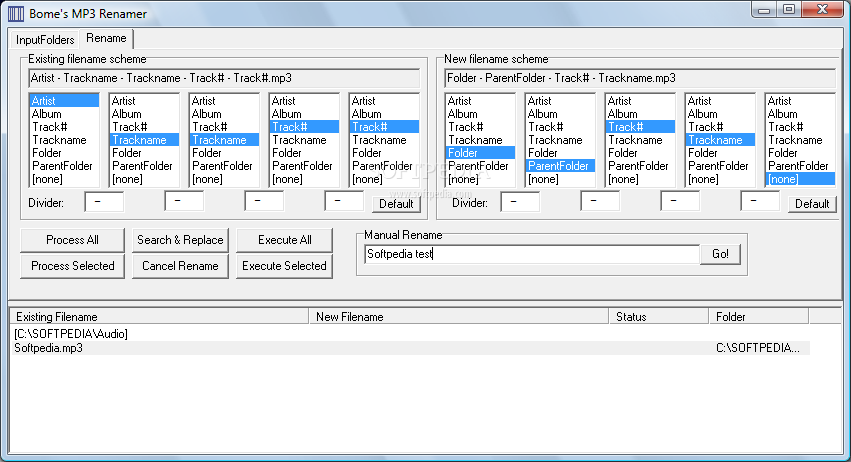Select Album in first Existing scheme list
The width and height of the screenshot is (851, 462).
coord(64,114)
